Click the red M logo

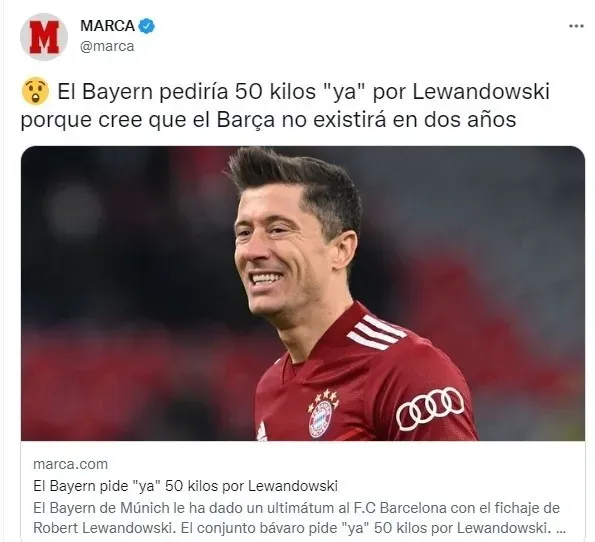point(44,37)
